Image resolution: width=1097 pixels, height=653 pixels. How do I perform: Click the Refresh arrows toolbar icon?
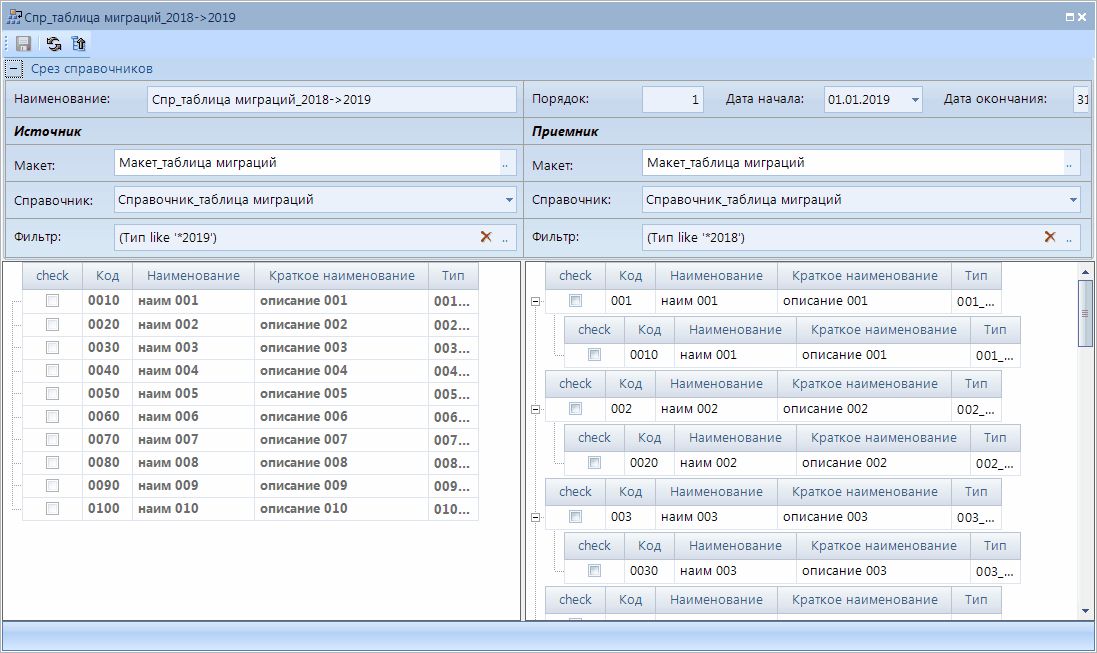(x=53, y=43)
